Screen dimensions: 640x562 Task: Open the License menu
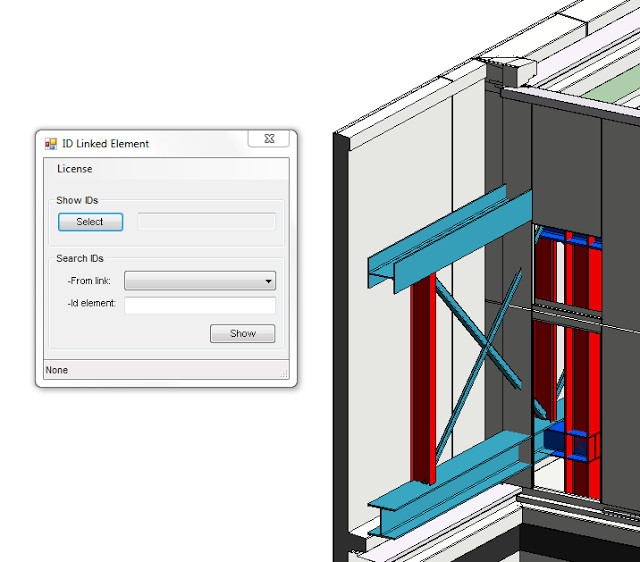tap(75, 169)
